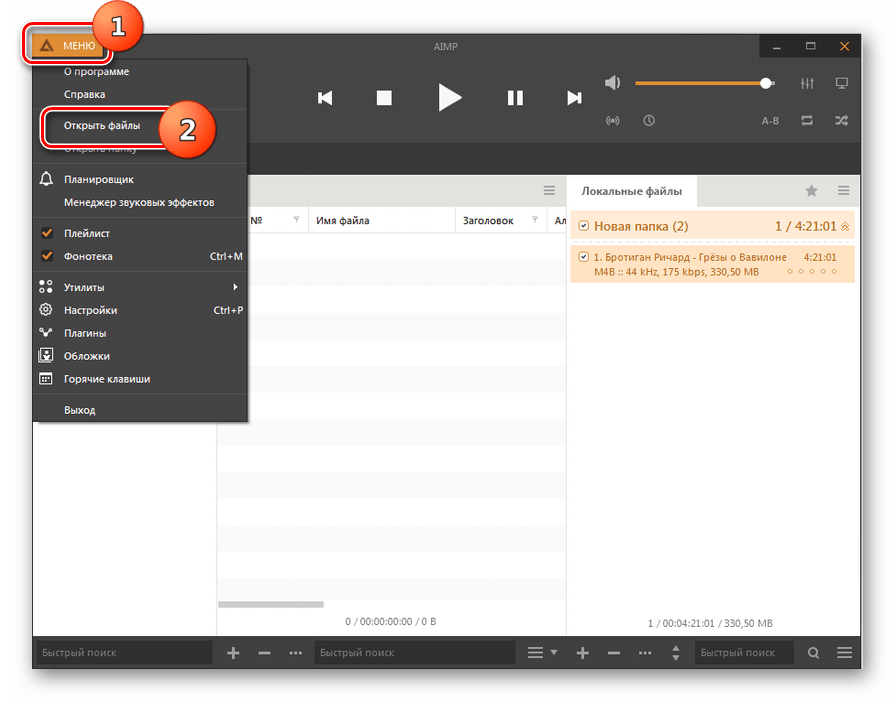
Task: Click the Утилиты four-dots icon
Action: [46, 287]
